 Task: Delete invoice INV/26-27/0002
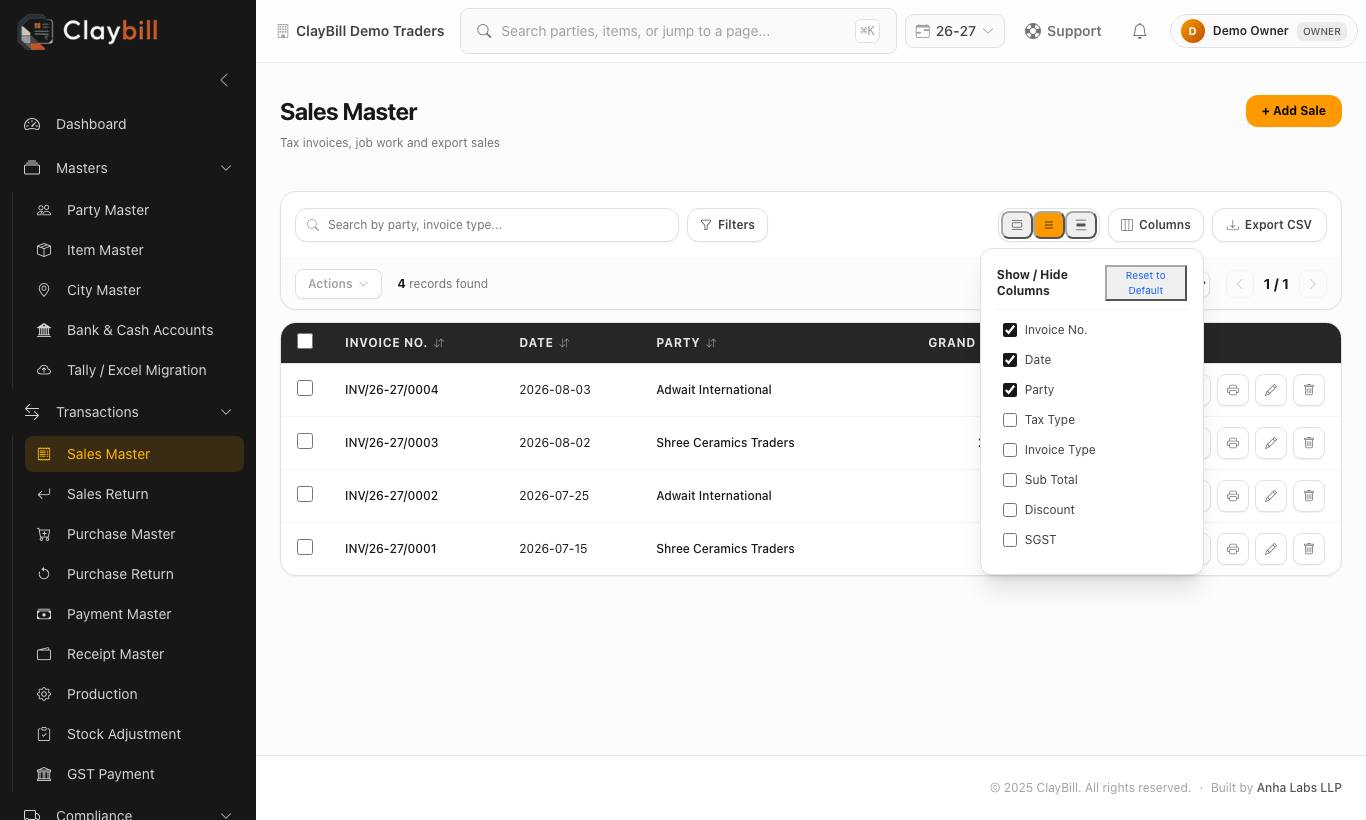tap(1309, 496)
